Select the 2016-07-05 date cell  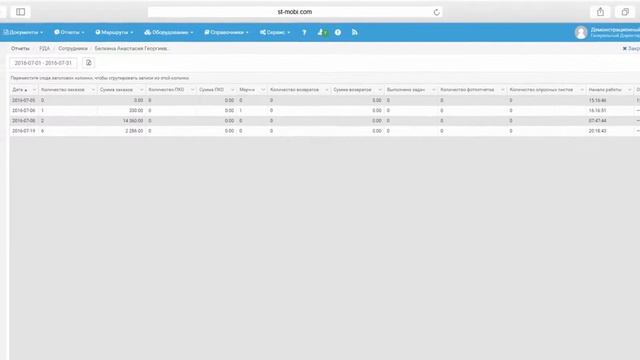(24, 100)
